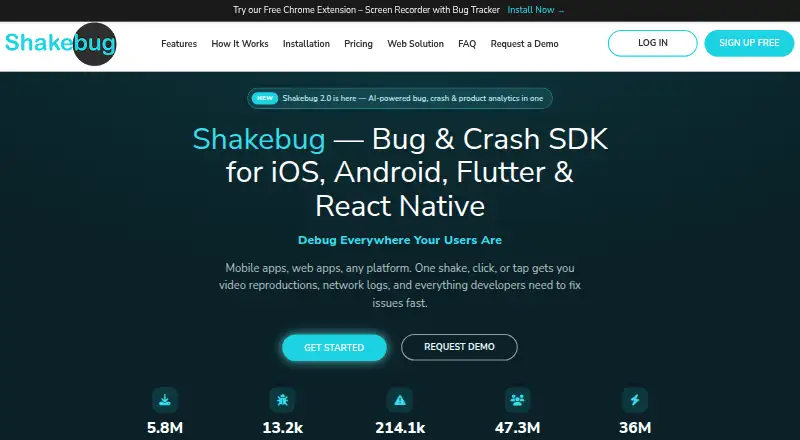The height and width of the screenshot is (440, 800).
Task: Click the 36M statistic value
Action: tap(635, 428)
